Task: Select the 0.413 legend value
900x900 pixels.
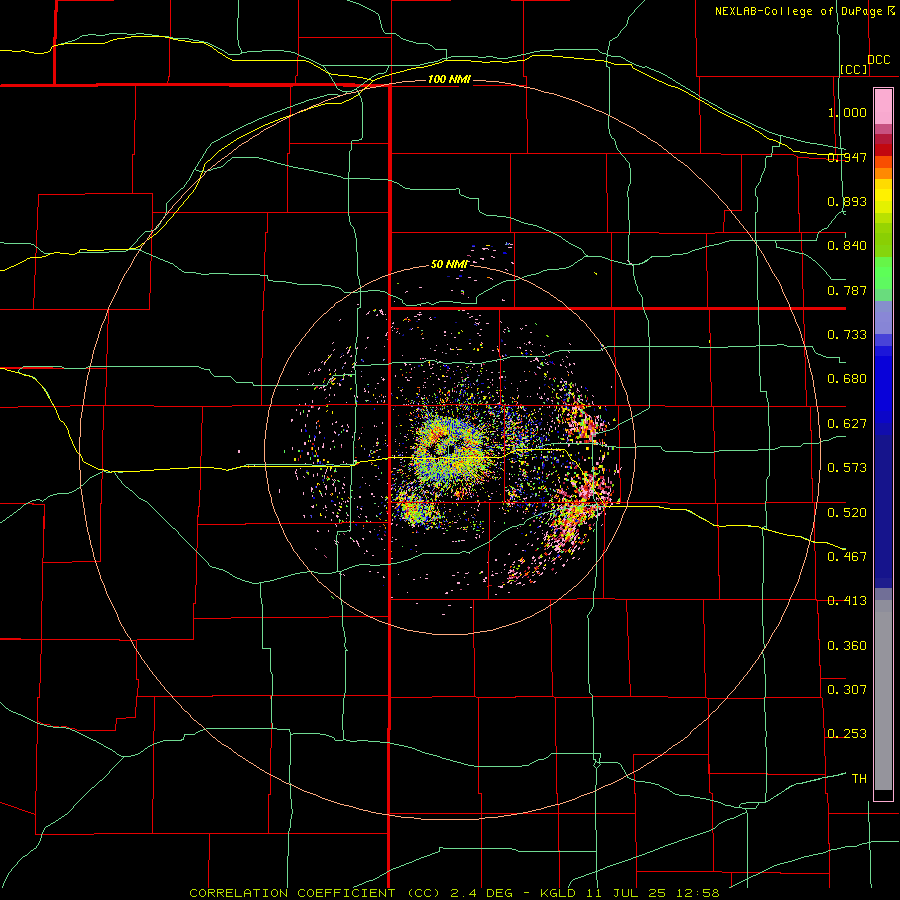Action: pos(847,601)
